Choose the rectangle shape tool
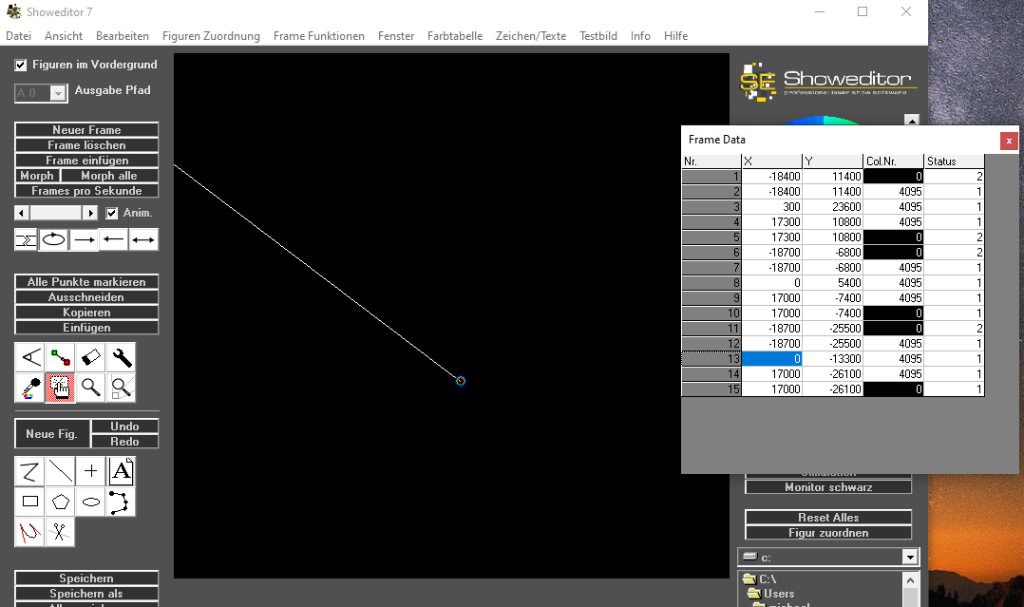The width and height of the screenshot is (1024, 607). (x=30, y=501)
